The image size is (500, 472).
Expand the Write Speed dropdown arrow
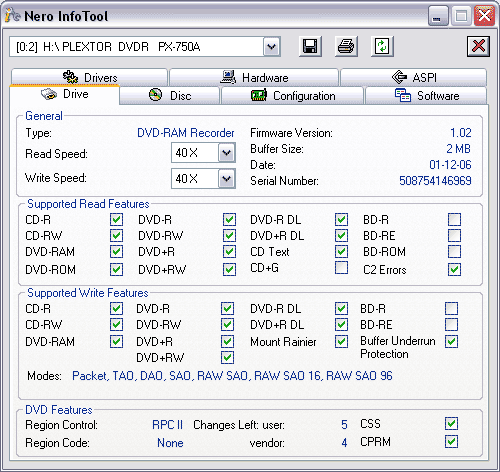point(227,179)
